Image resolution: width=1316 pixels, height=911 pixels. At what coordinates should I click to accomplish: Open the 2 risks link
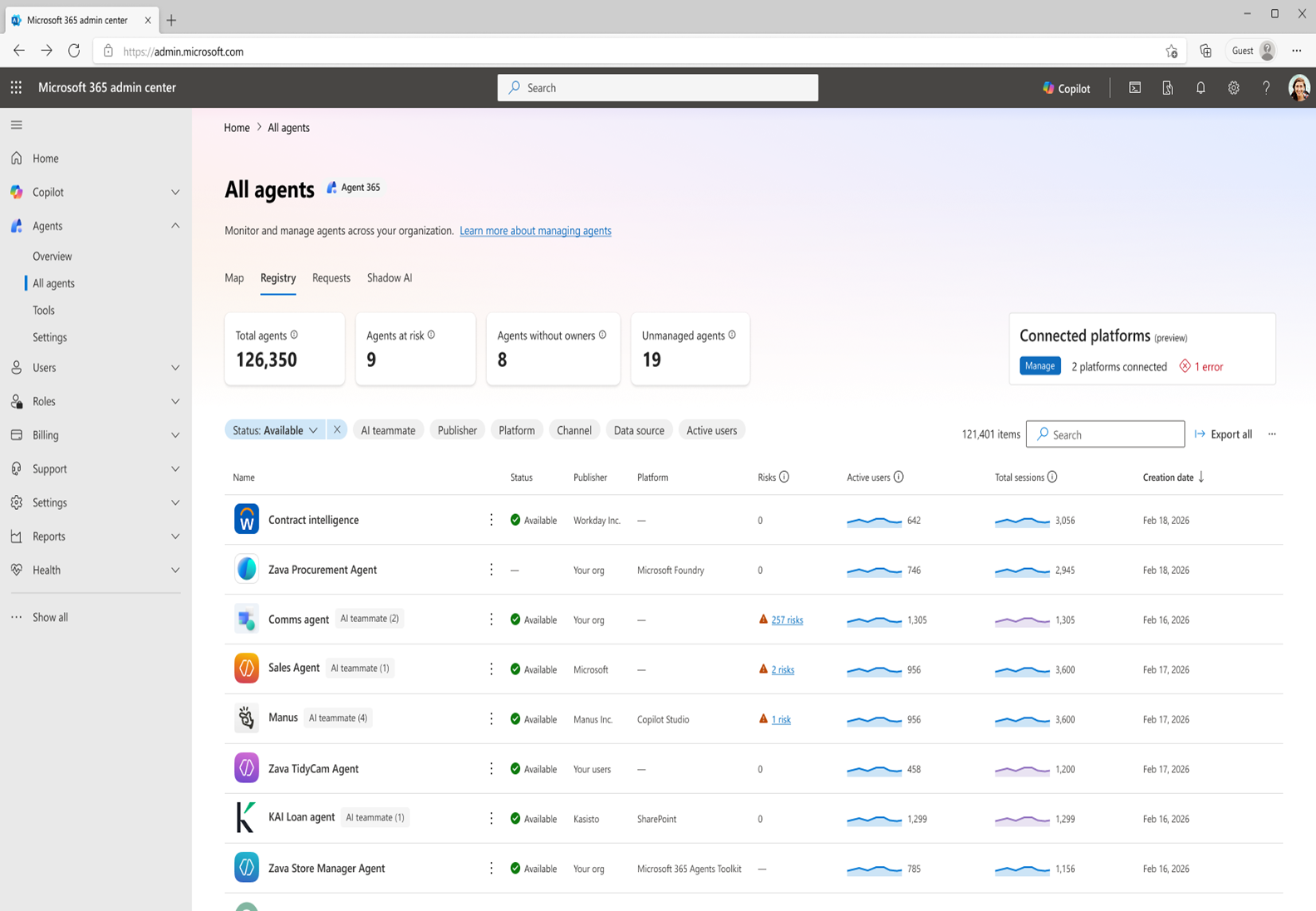783,670
